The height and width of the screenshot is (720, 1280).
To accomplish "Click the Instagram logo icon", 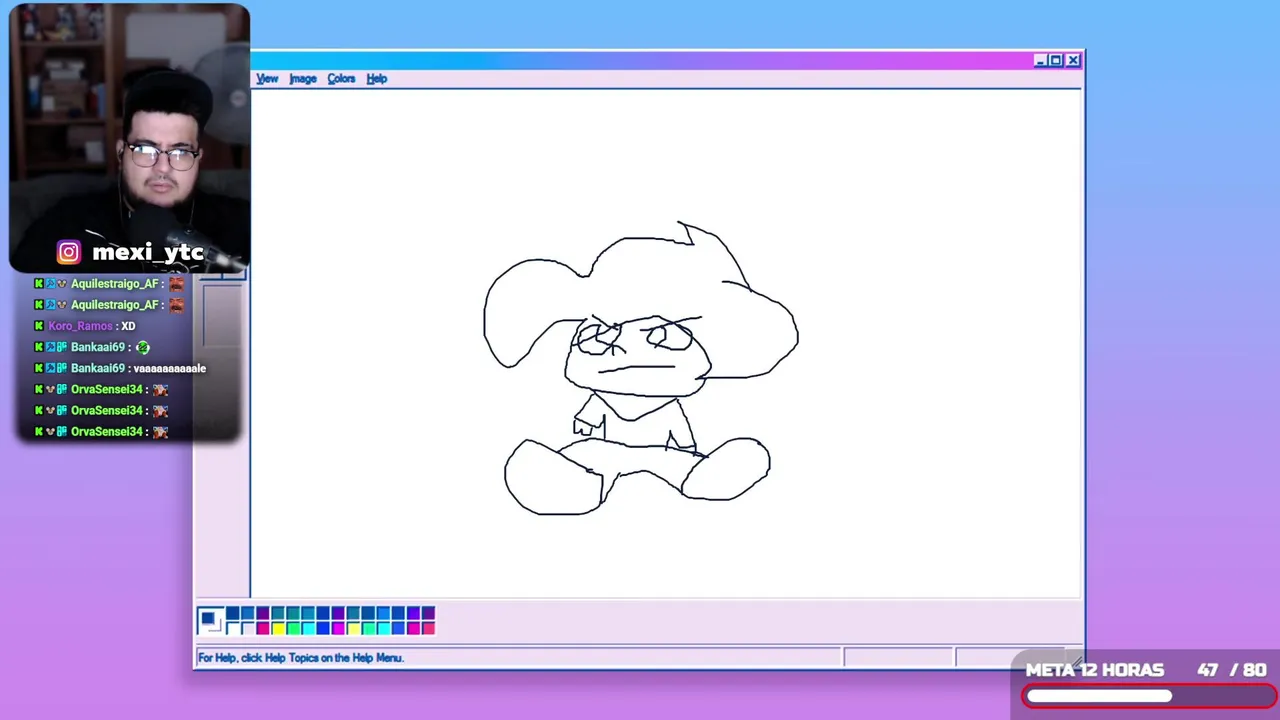I will pyautogui.click(x=68, y=252).
